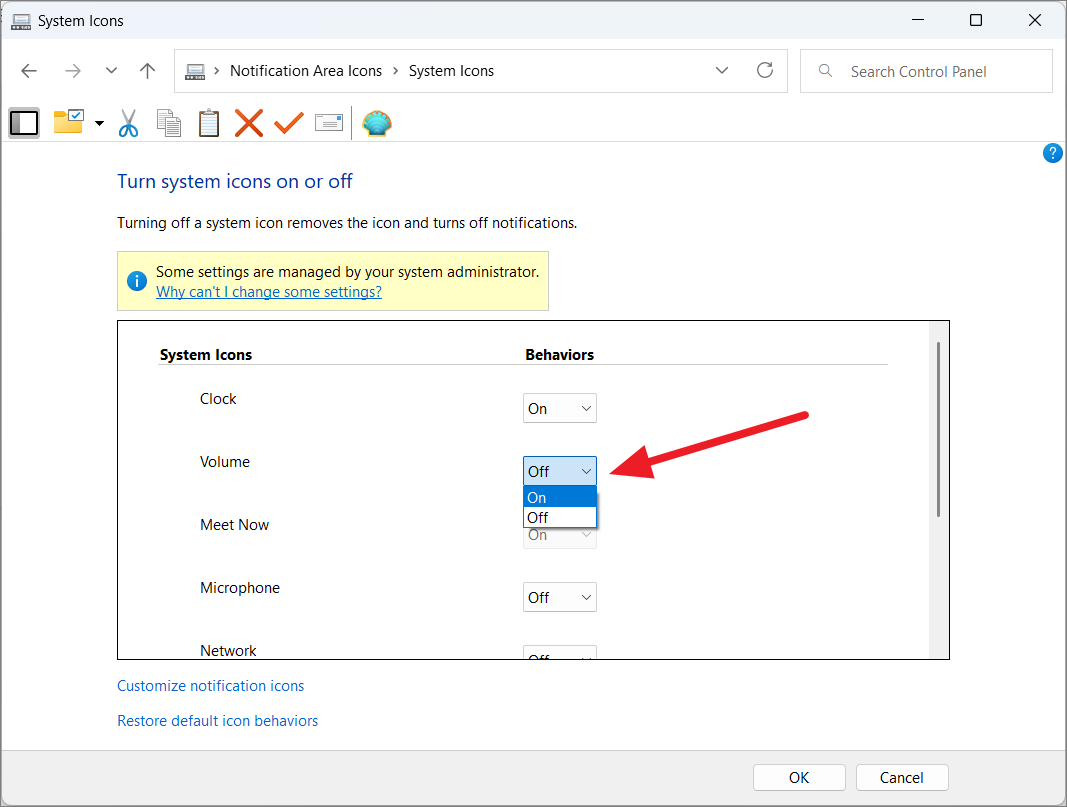Open the Clock behavior dropdown
Viewport: 1067px width, 807px height.
(x=559, y=408)
